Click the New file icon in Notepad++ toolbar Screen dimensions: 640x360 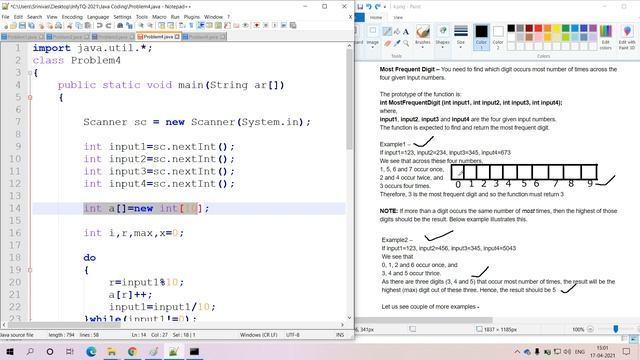(x=5, y=25)
